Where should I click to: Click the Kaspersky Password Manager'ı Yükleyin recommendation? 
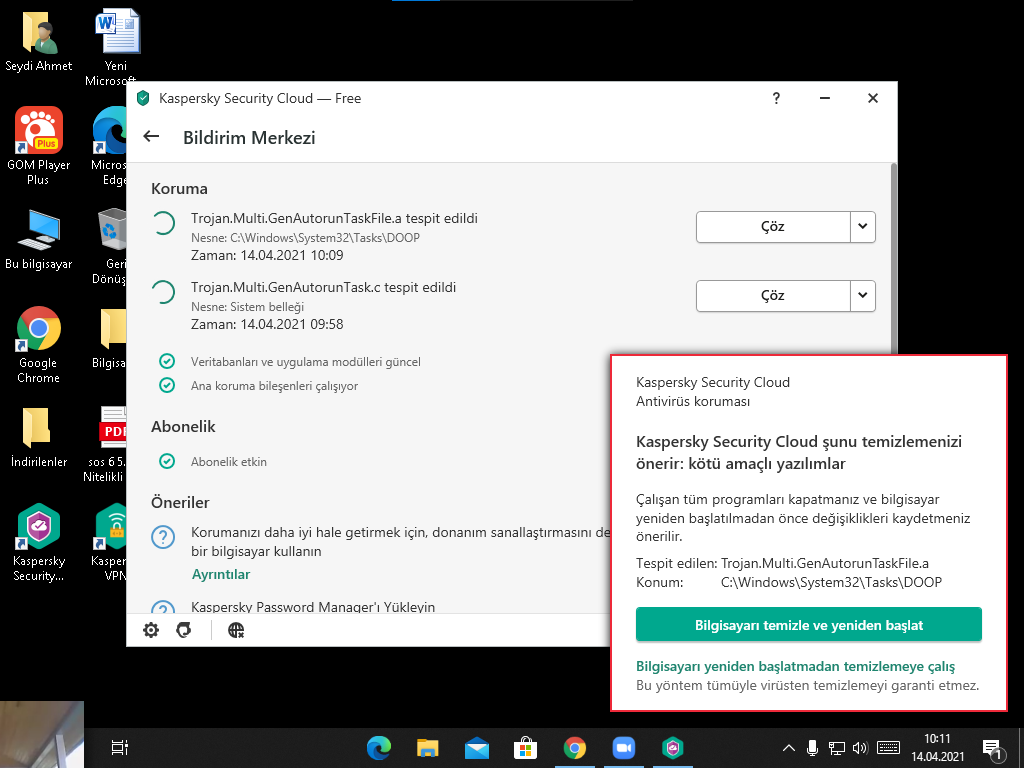pos(313,607)
